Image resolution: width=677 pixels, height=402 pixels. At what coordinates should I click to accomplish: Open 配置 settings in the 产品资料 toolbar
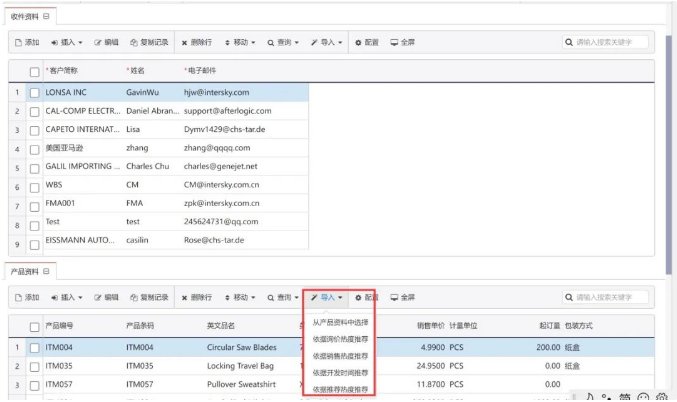click(x=366, y=298)
